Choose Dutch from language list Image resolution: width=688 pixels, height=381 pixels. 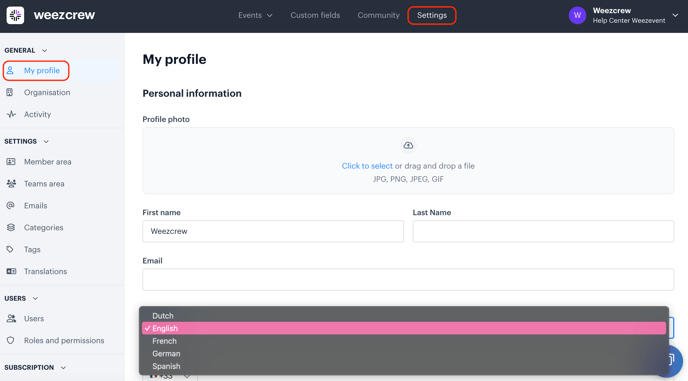pyautogui.click(x=404, y=316)
